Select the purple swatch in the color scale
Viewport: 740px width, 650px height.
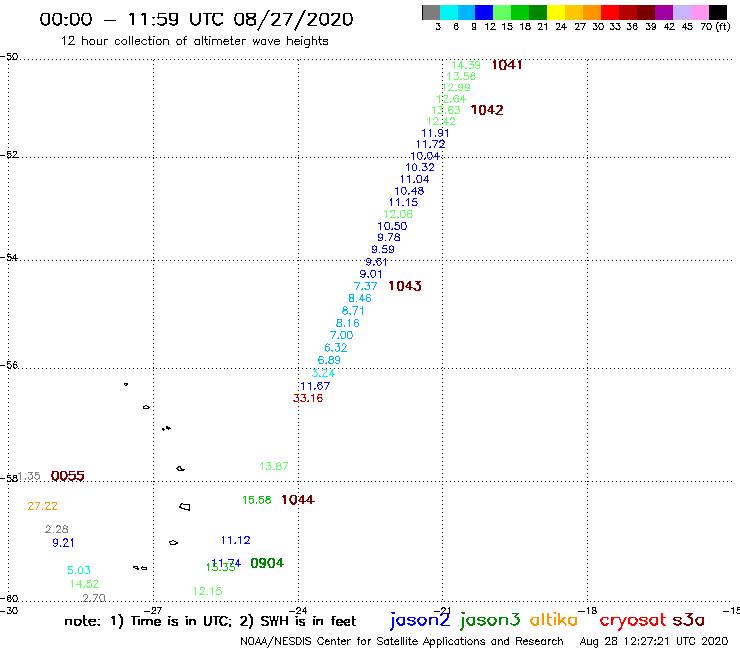pos(664,12)
